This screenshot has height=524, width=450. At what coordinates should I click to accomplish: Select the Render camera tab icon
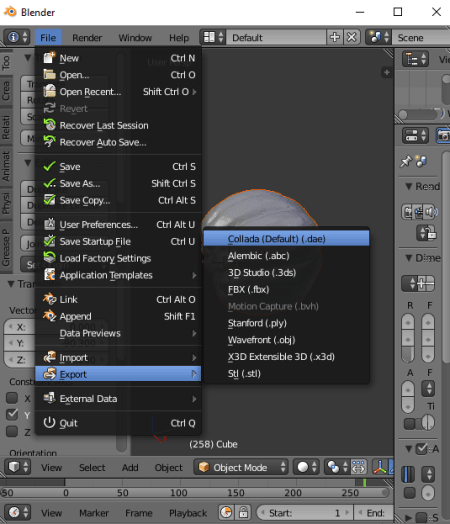point(444,135)
